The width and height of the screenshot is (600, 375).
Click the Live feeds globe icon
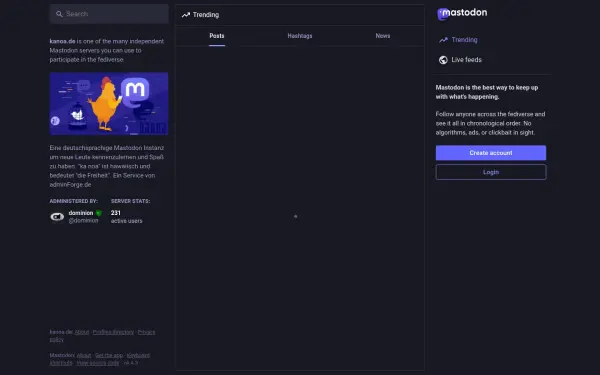tap(443, 60)
